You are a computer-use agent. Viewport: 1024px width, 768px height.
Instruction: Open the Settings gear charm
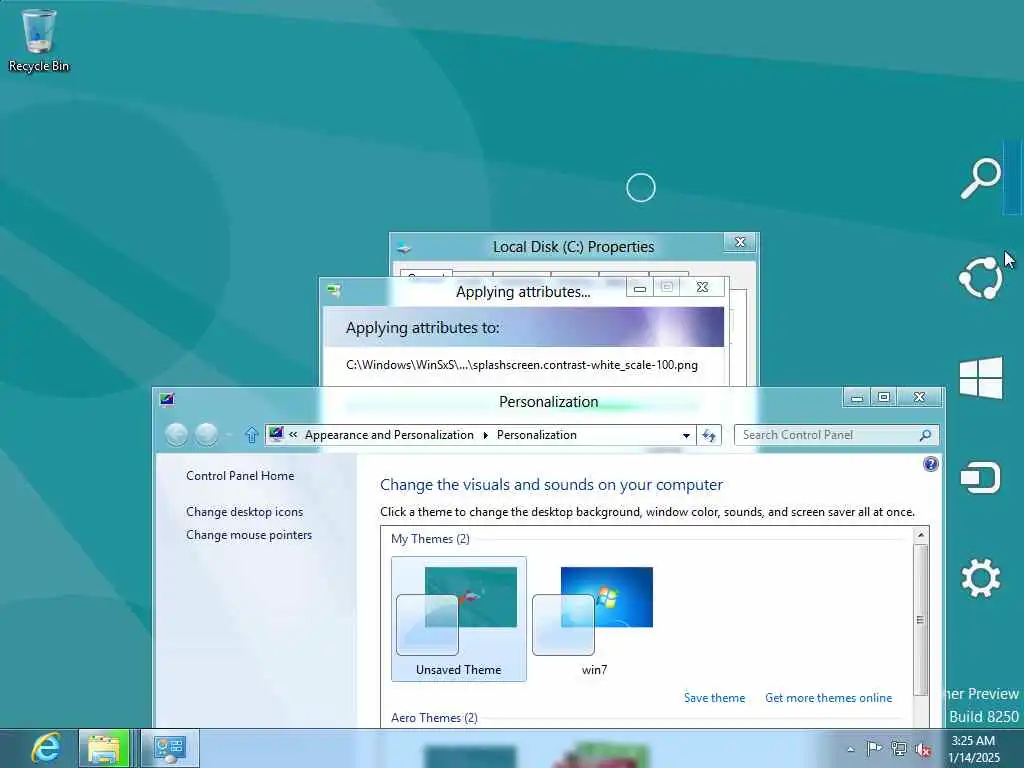[x=980, y=577]
